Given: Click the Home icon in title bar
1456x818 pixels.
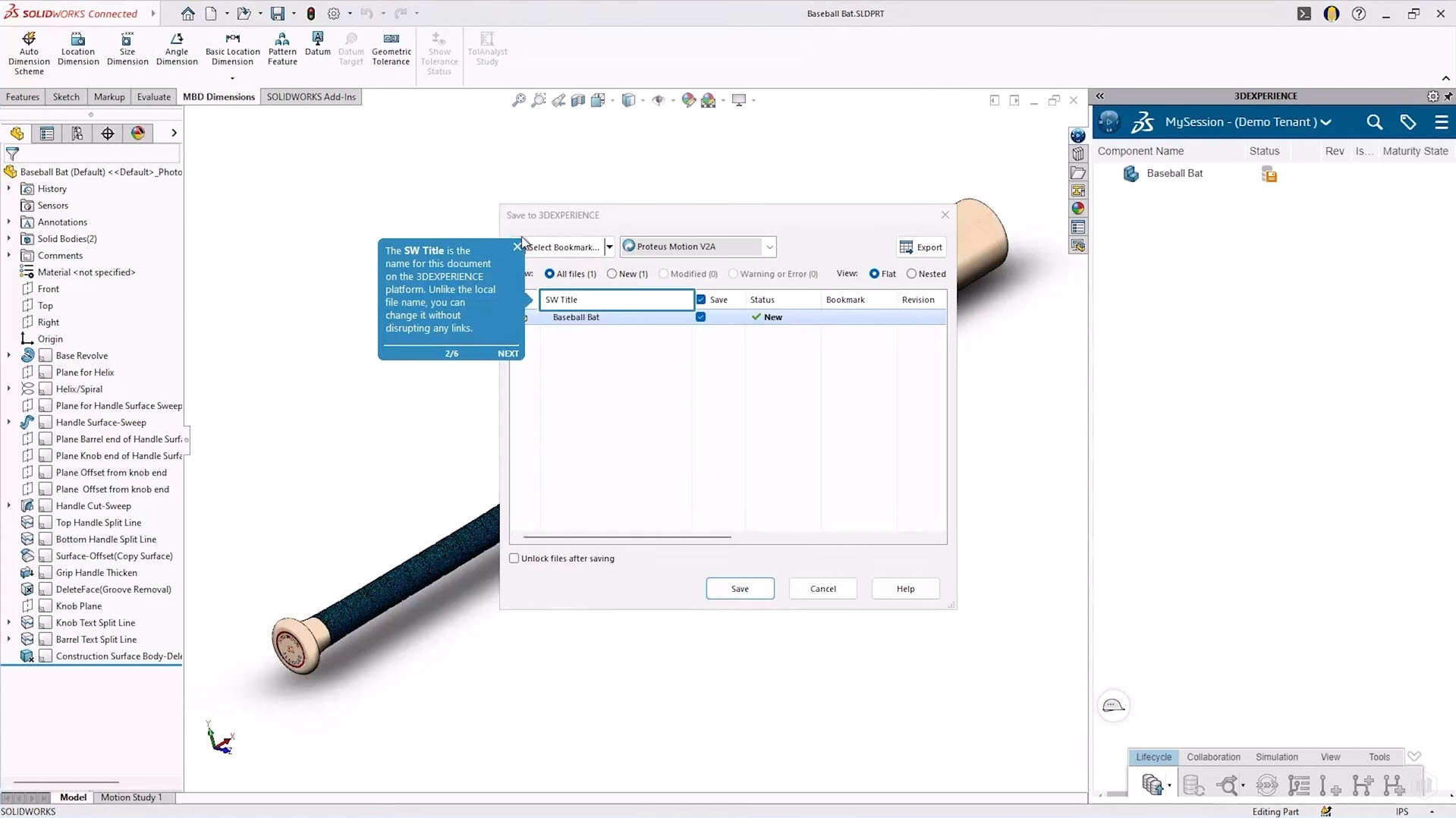Looking at the screenshot, I should (x=187, y=14).
